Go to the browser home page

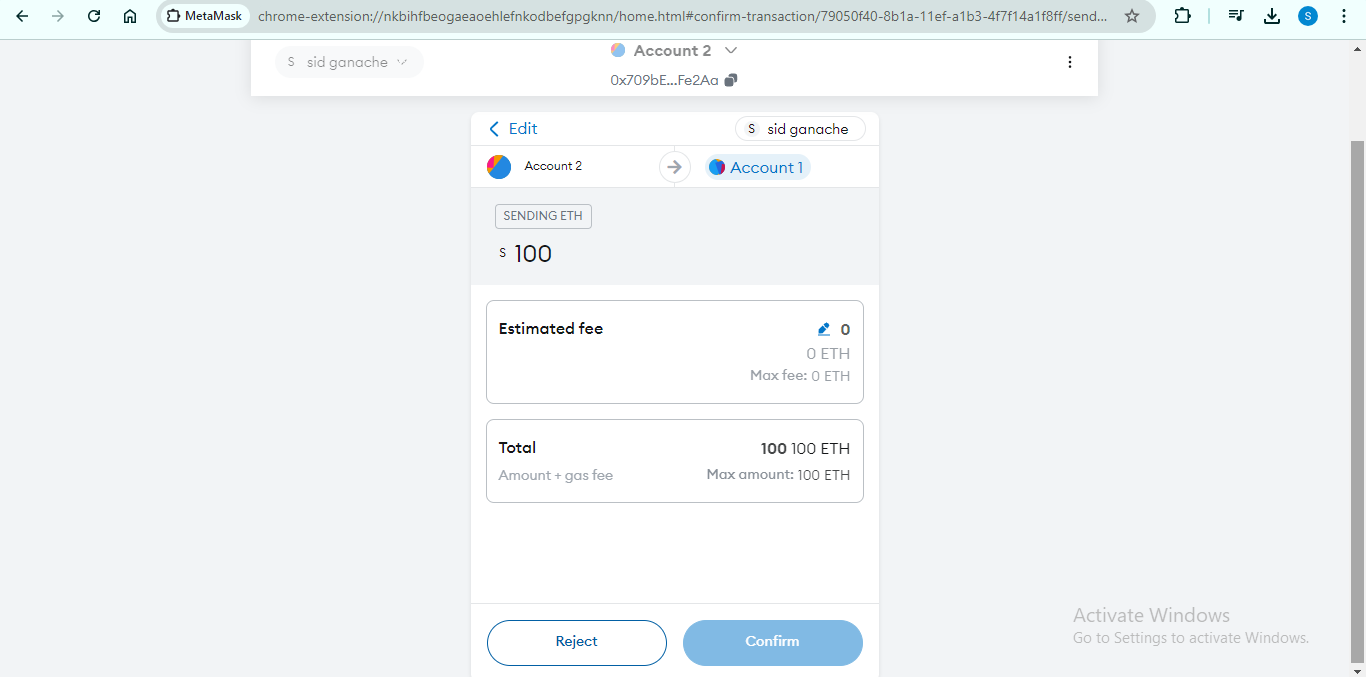(130, 16)
